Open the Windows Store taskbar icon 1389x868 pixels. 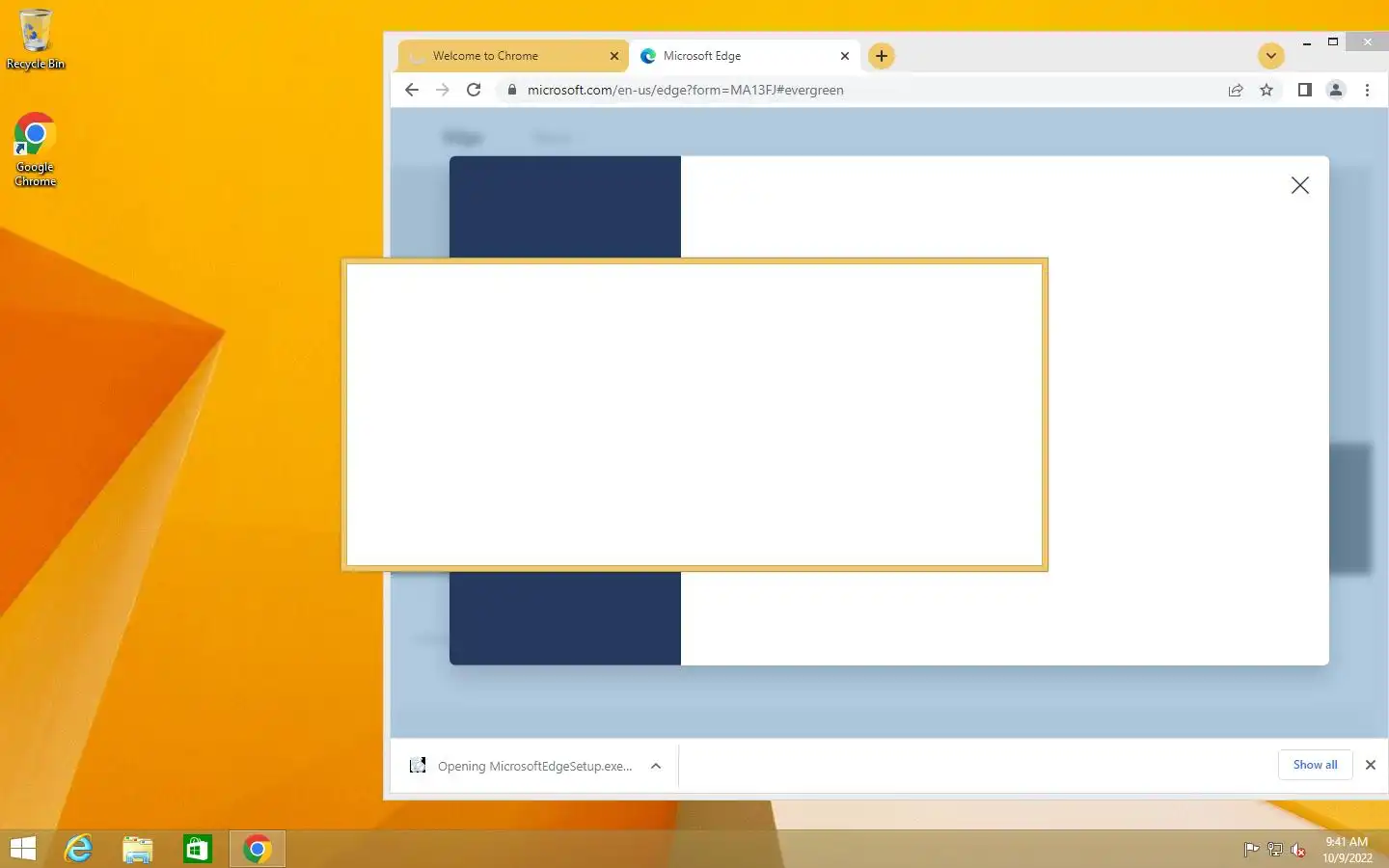pyautogui.click(x=198, y=849)
